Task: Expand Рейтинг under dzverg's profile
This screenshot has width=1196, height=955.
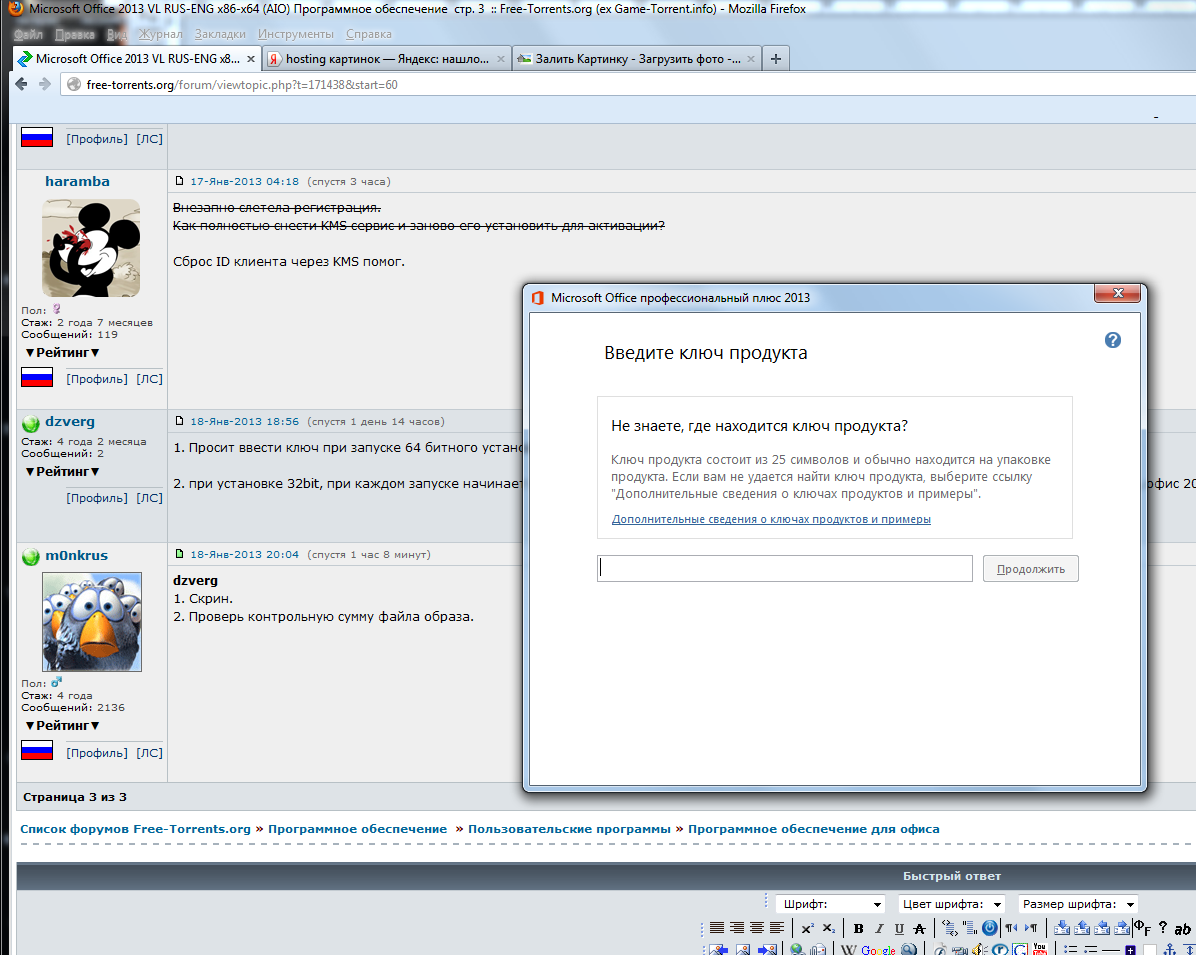Action: pos(63,471)
